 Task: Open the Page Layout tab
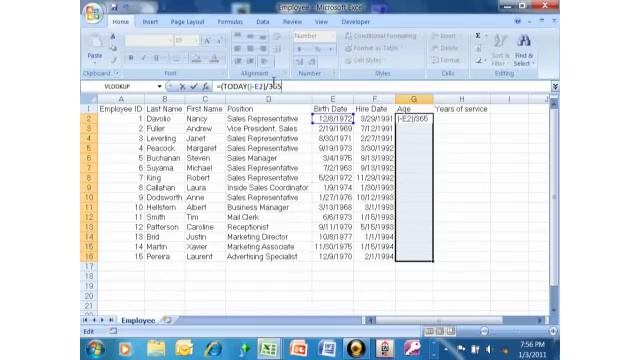click(x=187, y=22)
